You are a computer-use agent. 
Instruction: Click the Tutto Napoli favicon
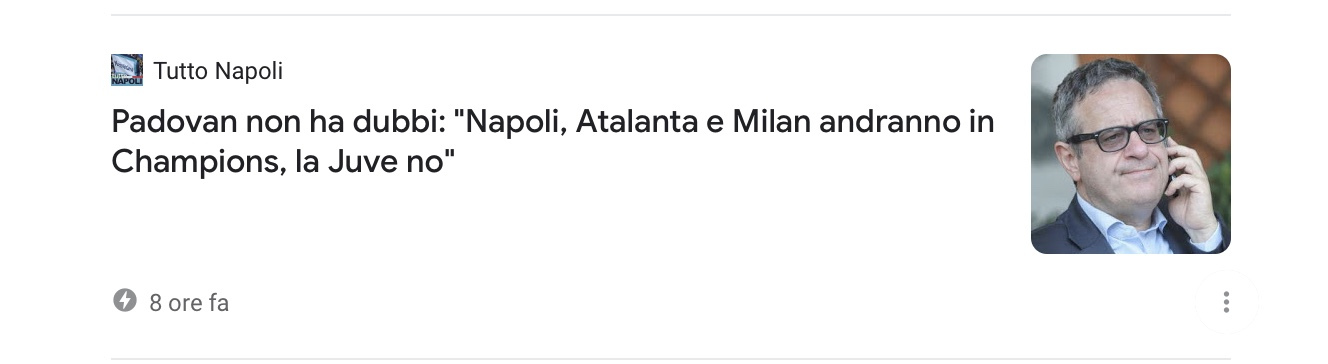127,70
